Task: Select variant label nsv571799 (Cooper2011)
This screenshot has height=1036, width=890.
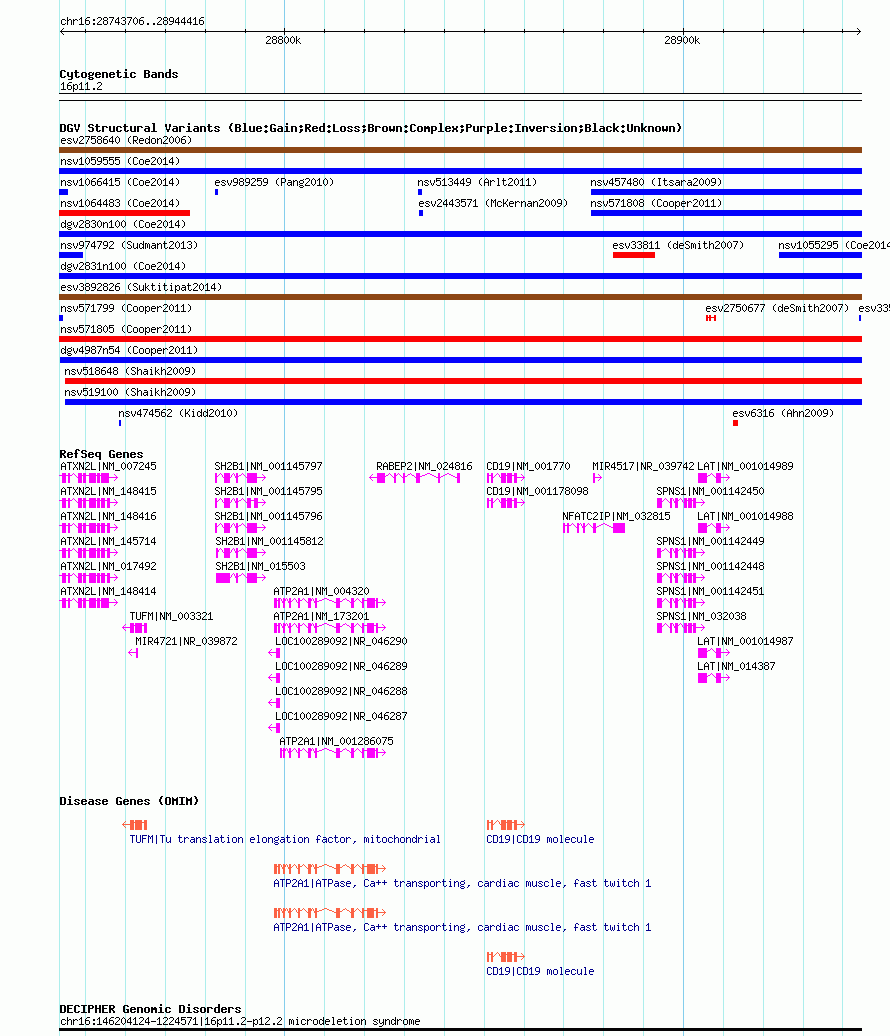Action: 126,309
